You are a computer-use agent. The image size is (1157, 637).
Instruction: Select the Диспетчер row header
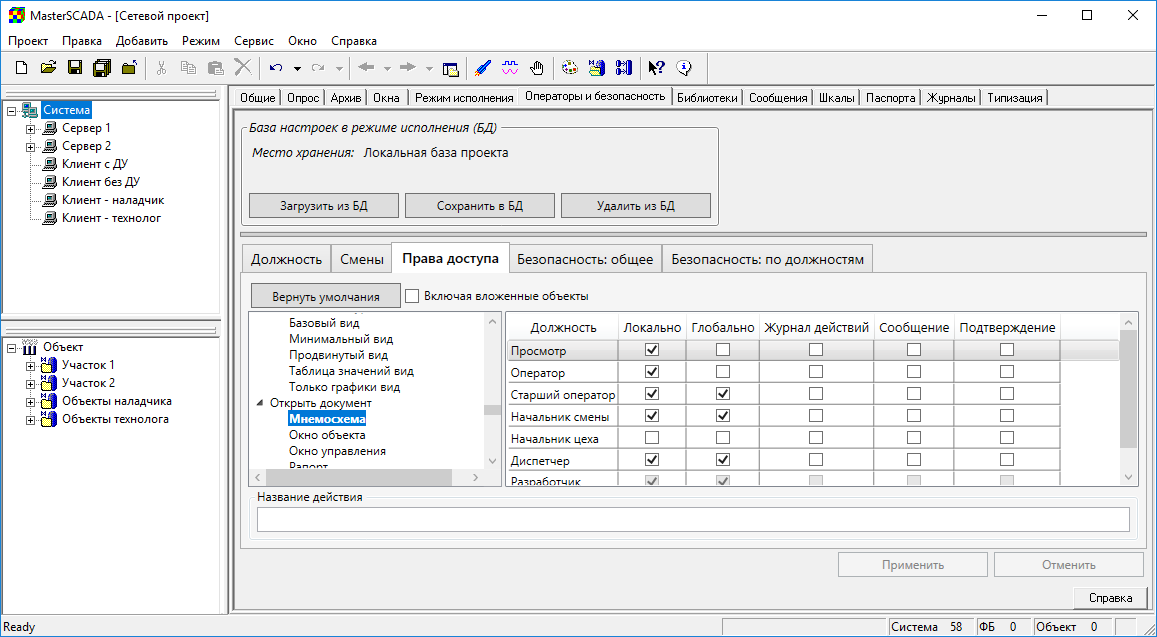[x=562, y=461]
